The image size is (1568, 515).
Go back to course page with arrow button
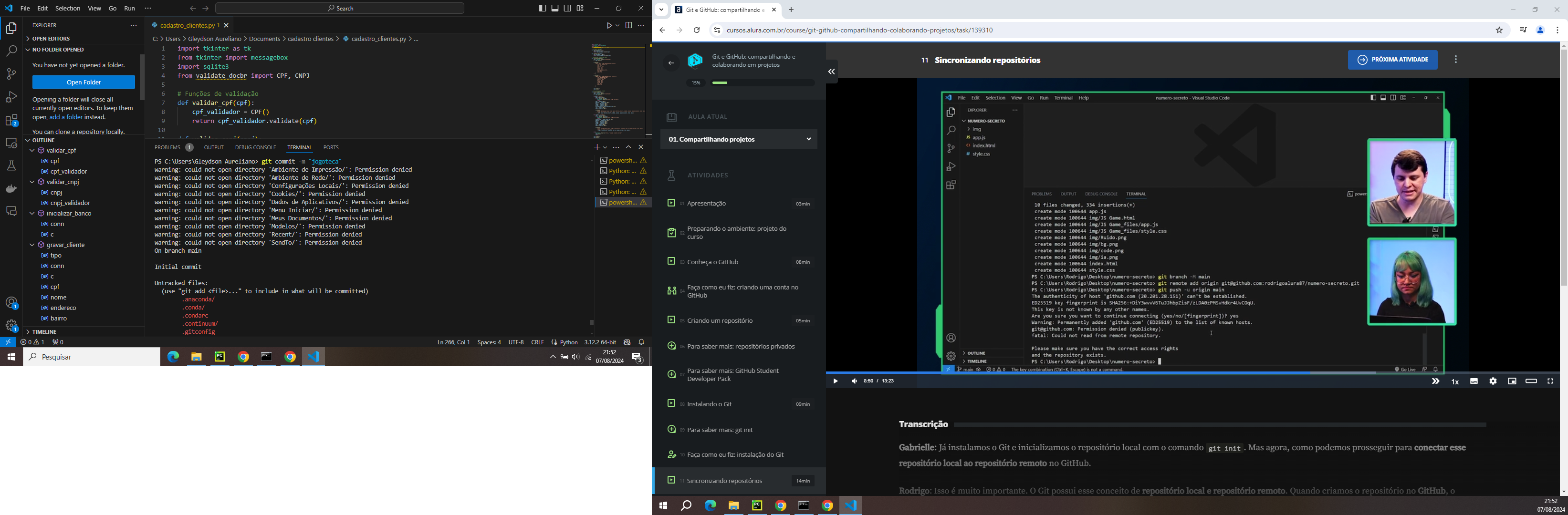(x=671, y=62)
